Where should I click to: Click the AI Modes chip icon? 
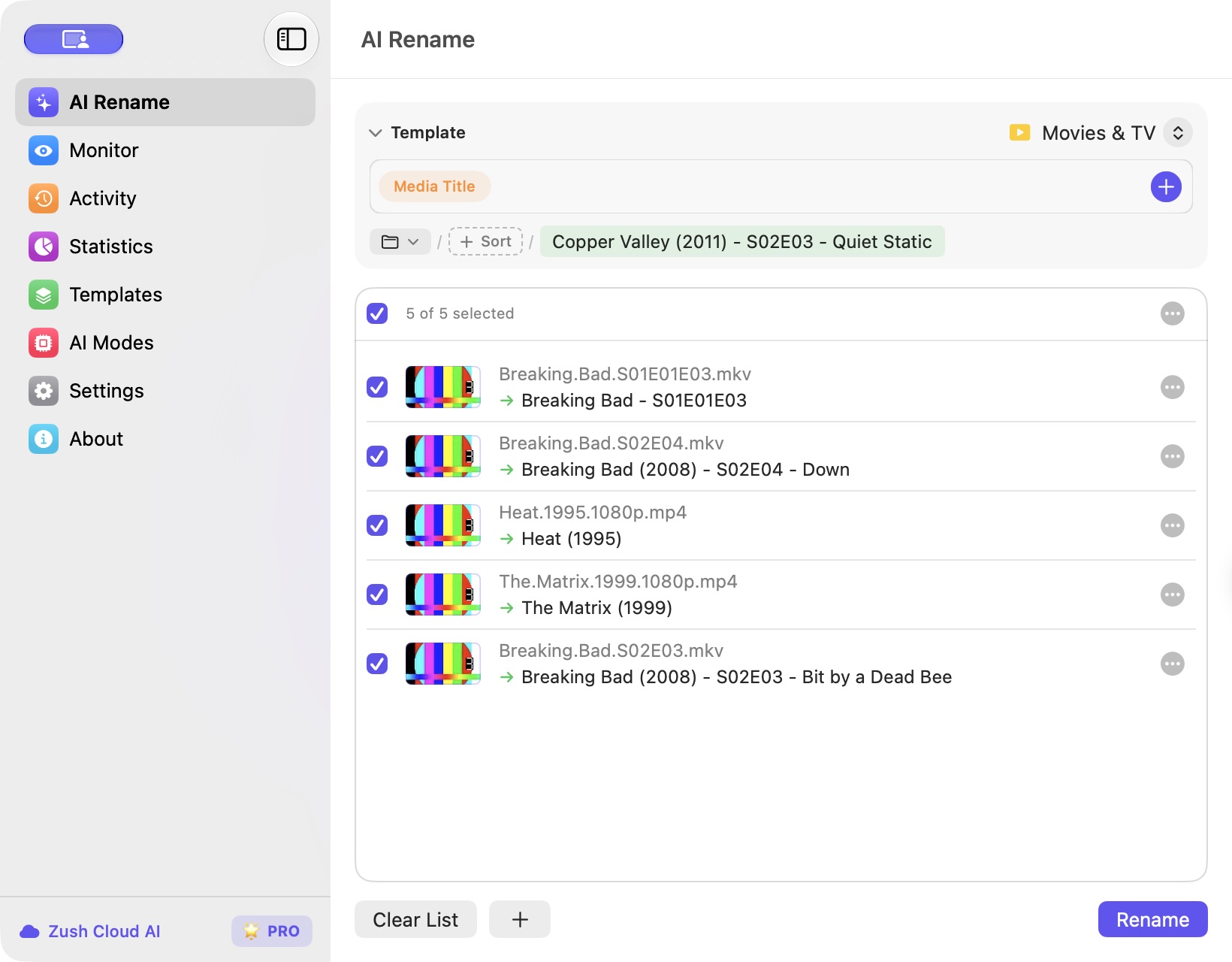point(44,343)
